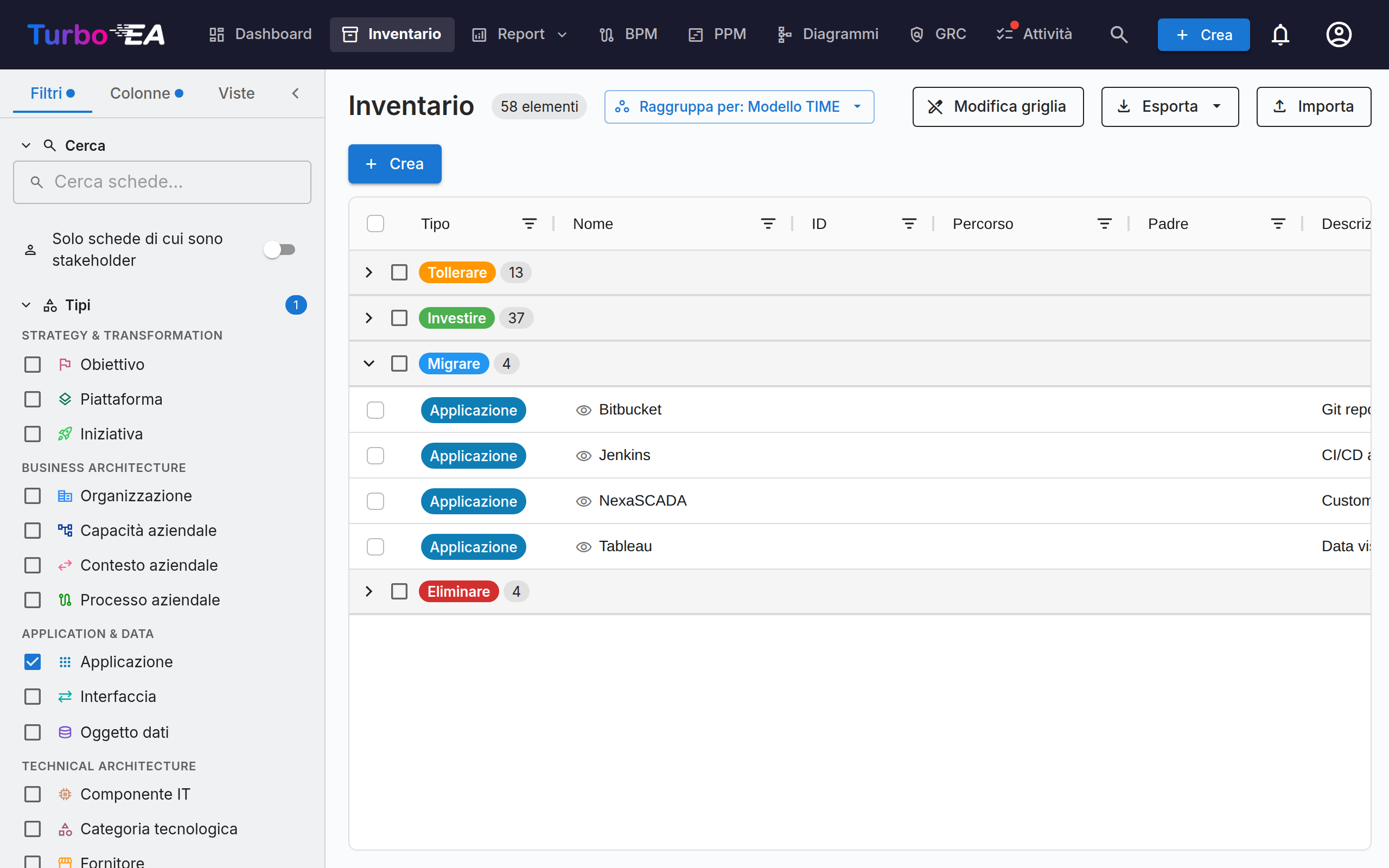Click the eye icon next to Bitbucket
This screenshot has height=868, width=1389.
coord(583,410)
